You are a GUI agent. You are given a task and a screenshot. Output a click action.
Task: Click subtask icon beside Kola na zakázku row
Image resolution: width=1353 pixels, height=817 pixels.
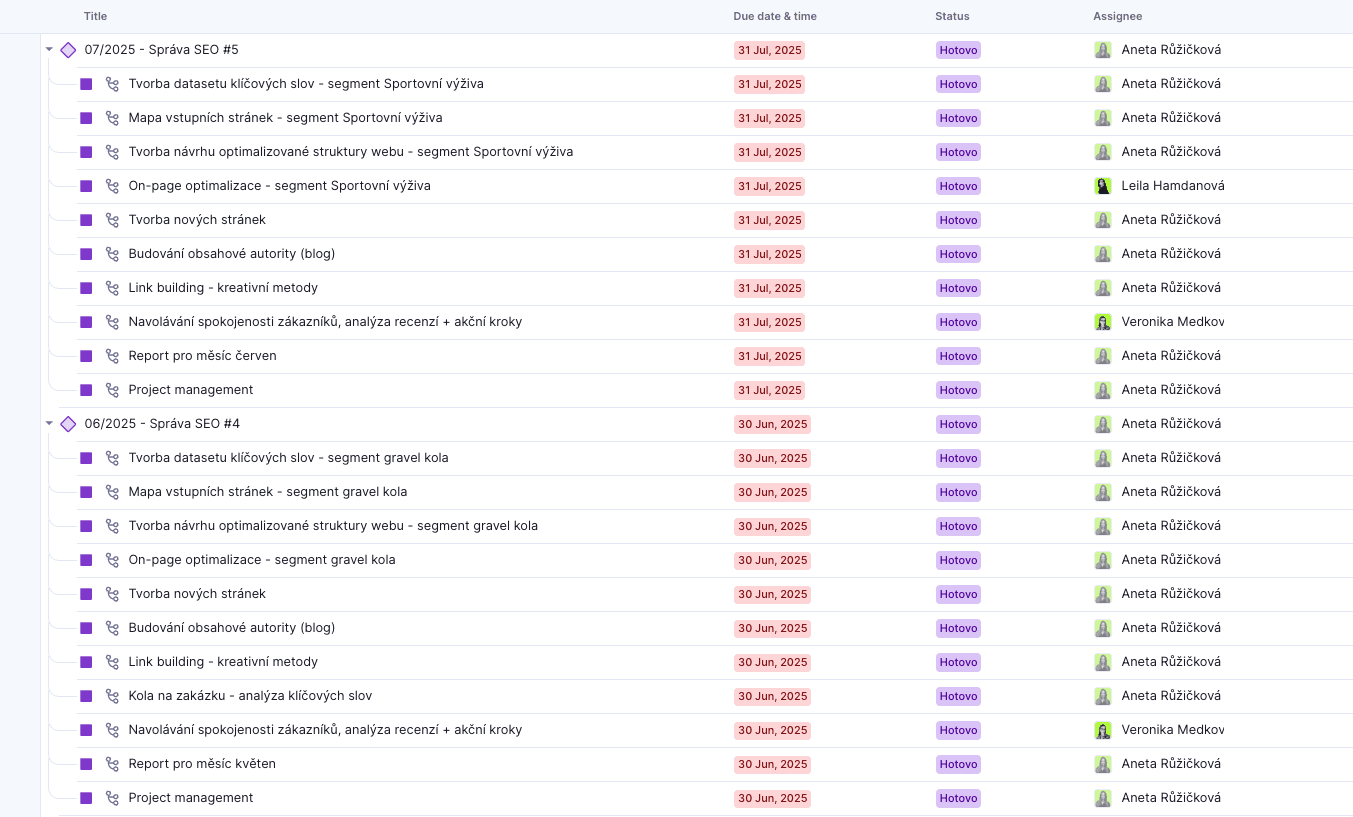tap(113, 696)
